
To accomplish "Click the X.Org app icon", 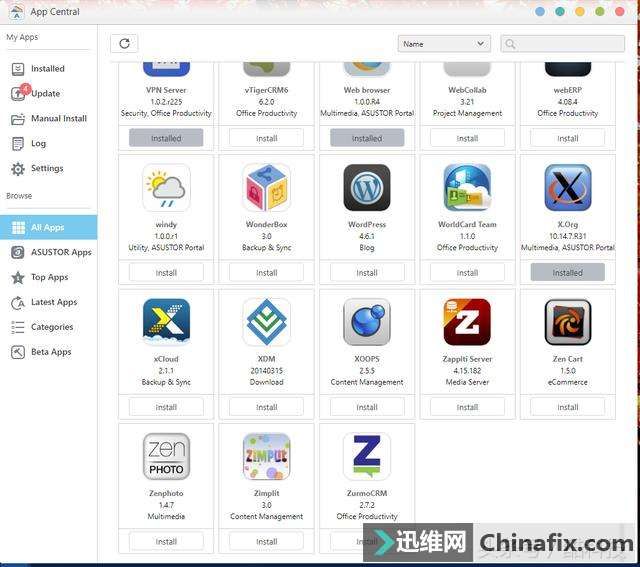I will coord(567,188).
